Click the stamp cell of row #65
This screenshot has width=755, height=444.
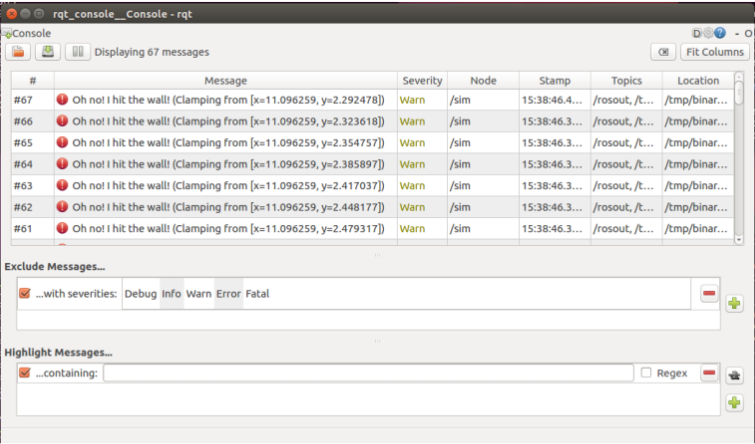point(555,143)
